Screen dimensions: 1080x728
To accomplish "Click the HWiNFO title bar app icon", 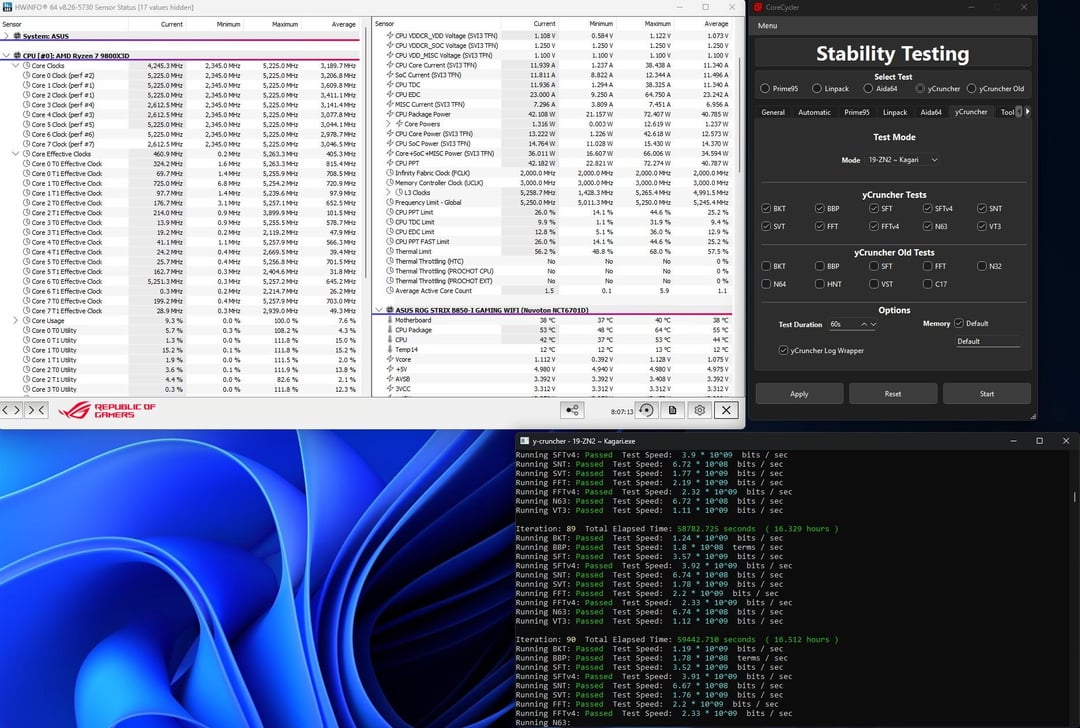I will click(x=8, y=7).
